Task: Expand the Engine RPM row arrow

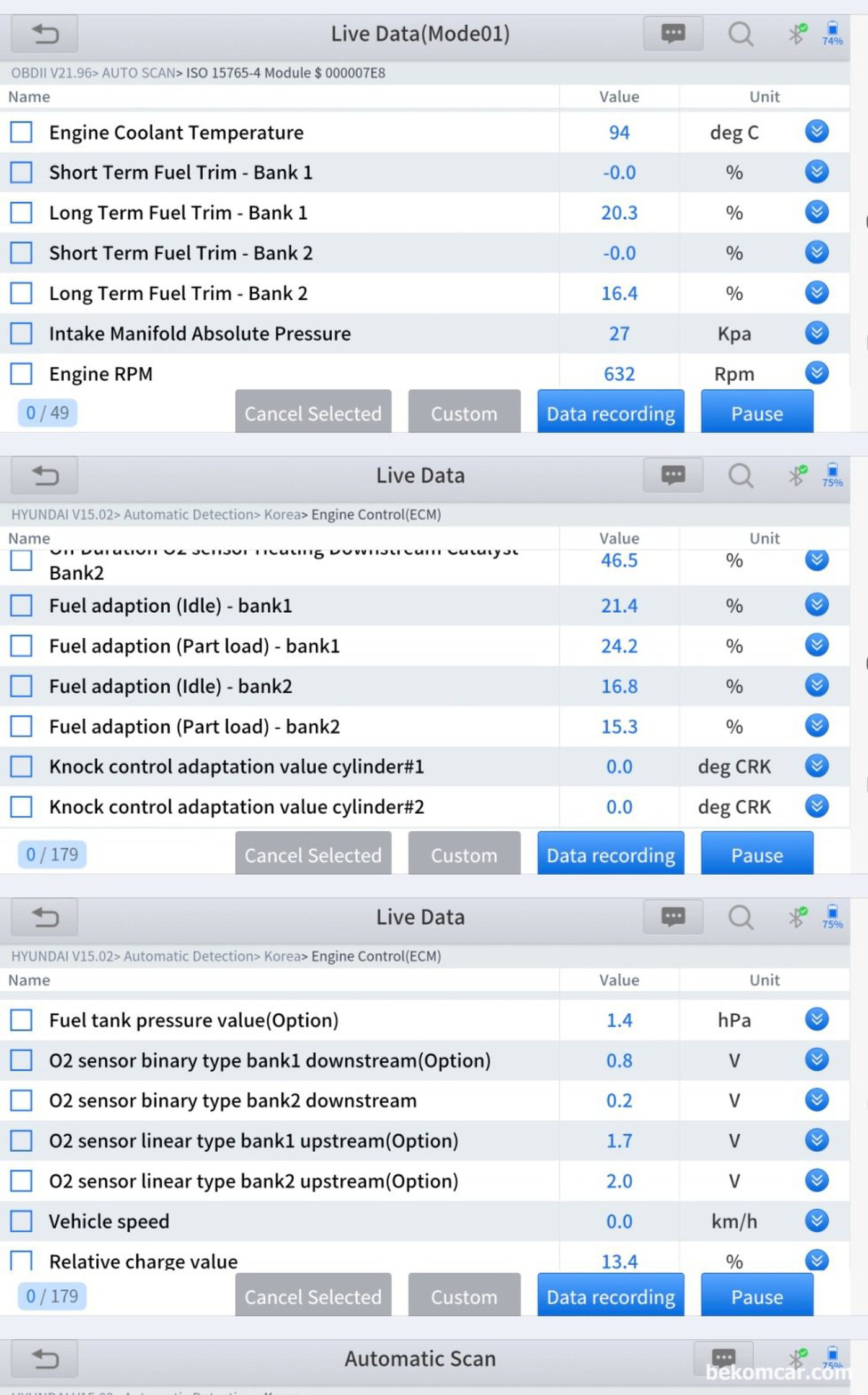Action: click(817, 373)
